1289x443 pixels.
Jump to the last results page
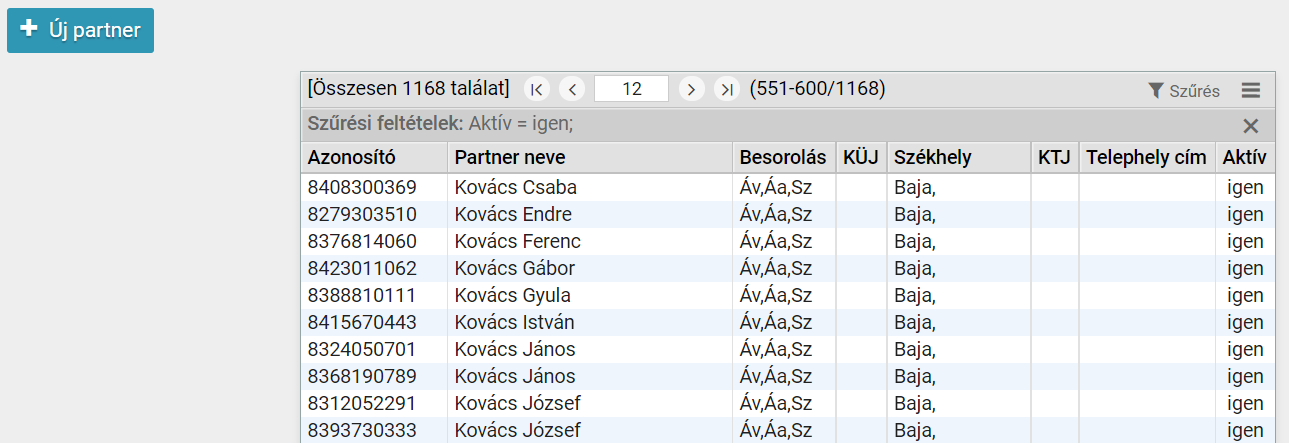coord(727,89)
